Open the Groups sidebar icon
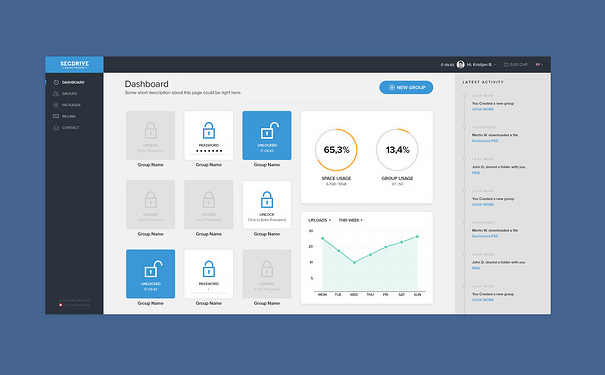The width and height of the screenshot is (605, 375). point(56,94)
